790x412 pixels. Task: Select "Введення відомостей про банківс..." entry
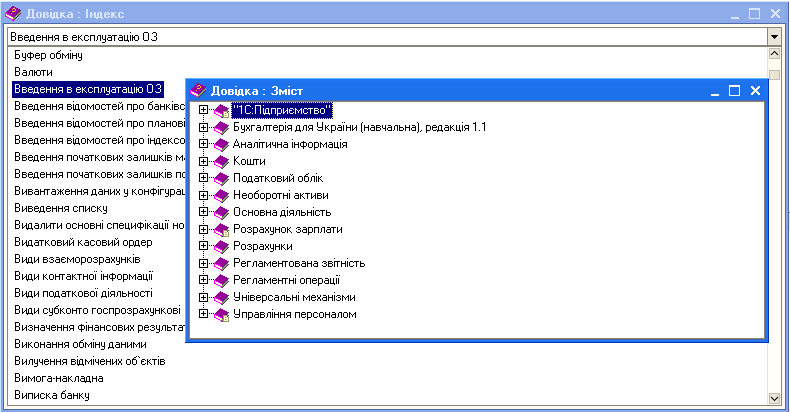coord(99,106)
